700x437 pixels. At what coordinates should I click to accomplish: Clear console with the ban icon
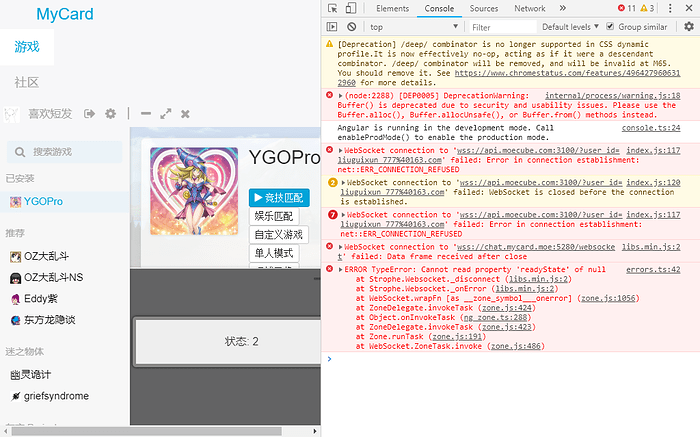click(352, 27)
